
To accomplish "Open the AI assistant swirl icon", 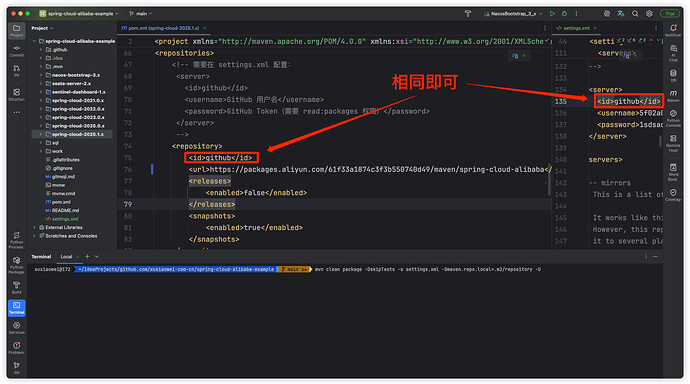I will [607, 14].
